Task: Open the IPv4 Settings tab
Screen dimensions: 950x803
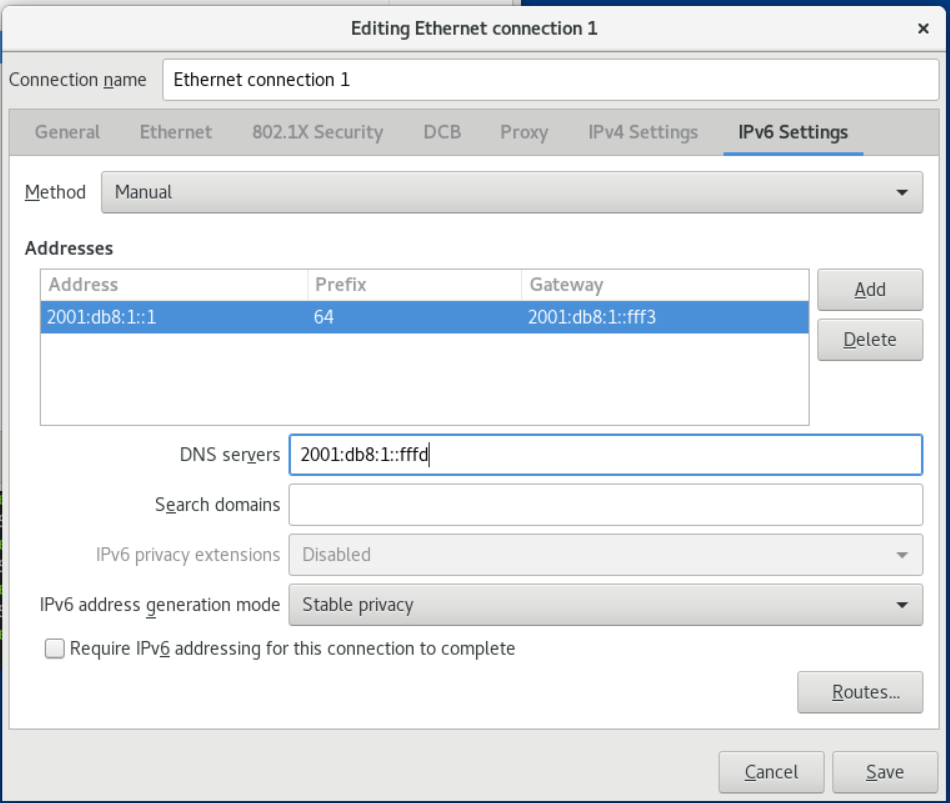Action: tap(643, 132)
